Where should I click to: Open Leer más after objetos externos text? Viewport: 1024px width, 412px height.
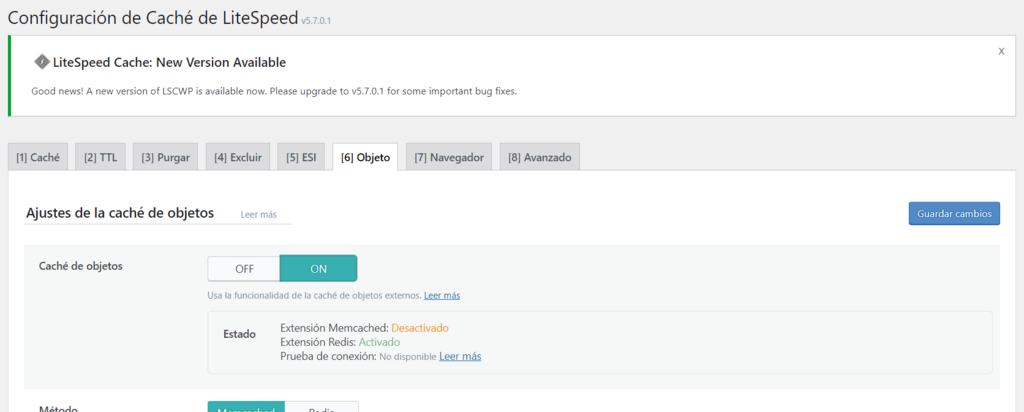click(x=442, y=295)
